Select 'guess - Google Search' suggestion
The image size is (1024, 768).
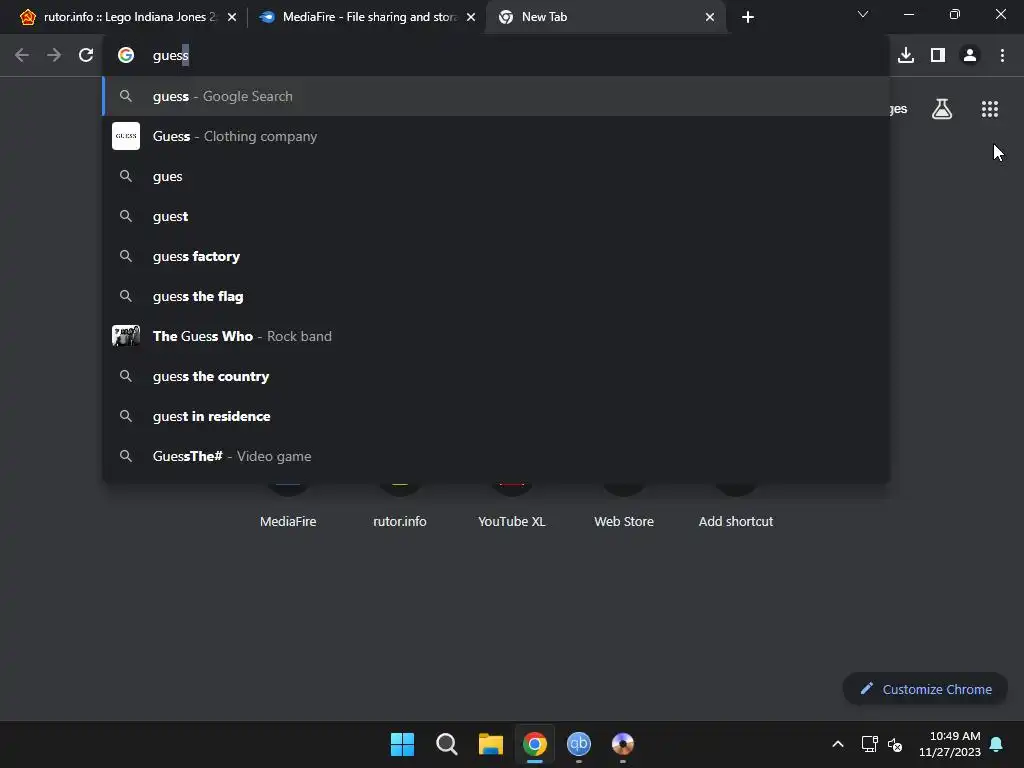pyautogui.click(x=496, y=96)
